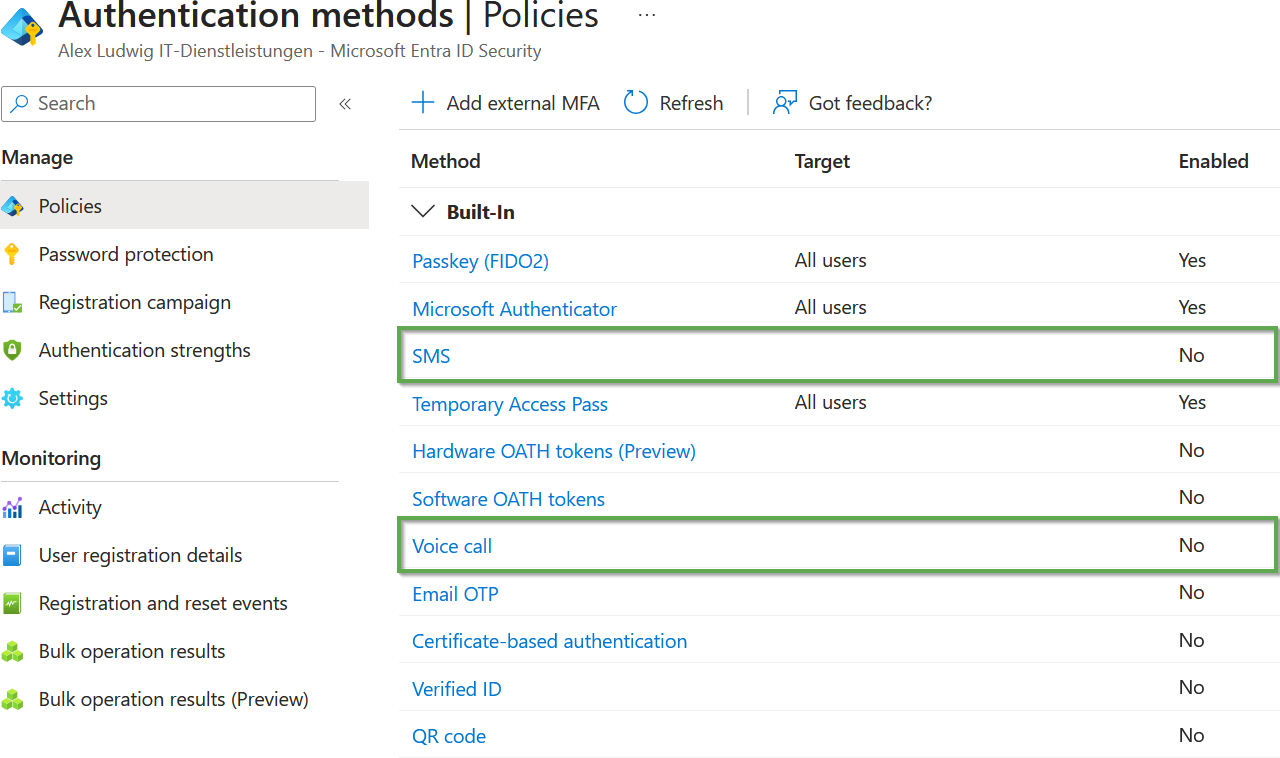Click the Enabled column header
The height and width of the screenshot is (758, 1280).
pyautogui.click(x=1213, y=161)
